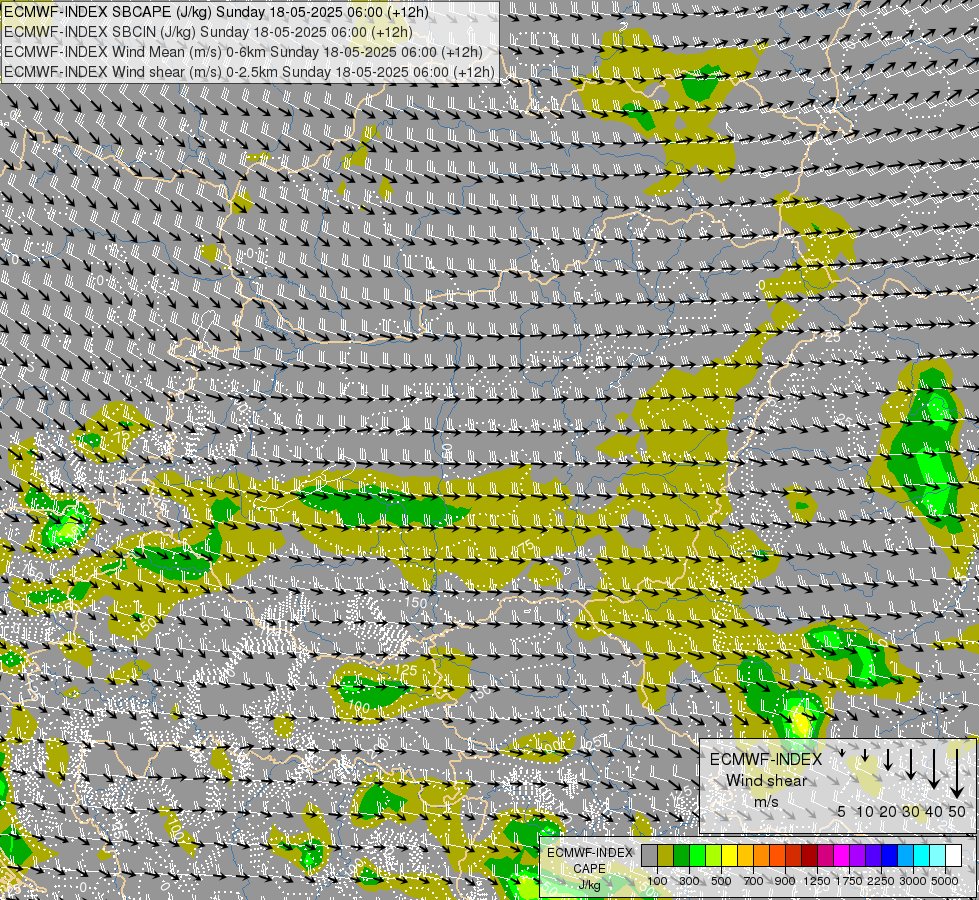The image size is (979, 900).
Task: Click the Wind Mean 0-6km title line
Action: pos(244,52)
